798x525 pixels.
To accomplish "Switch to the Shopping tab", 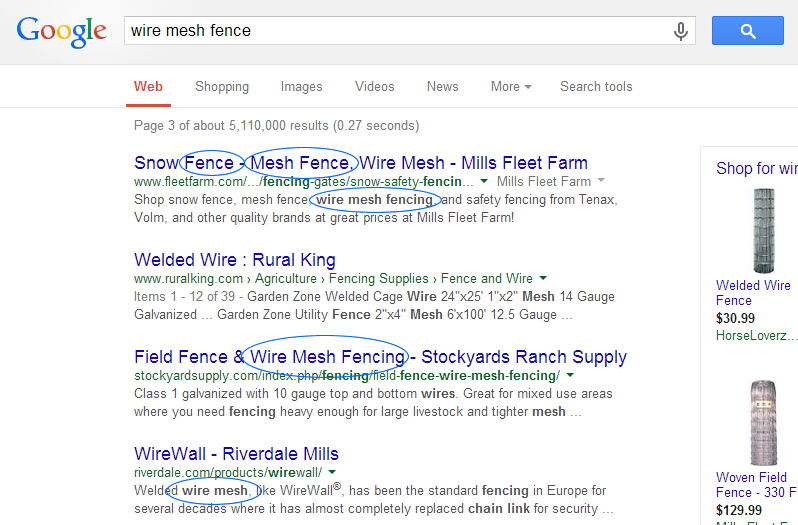I will [222, 86].
